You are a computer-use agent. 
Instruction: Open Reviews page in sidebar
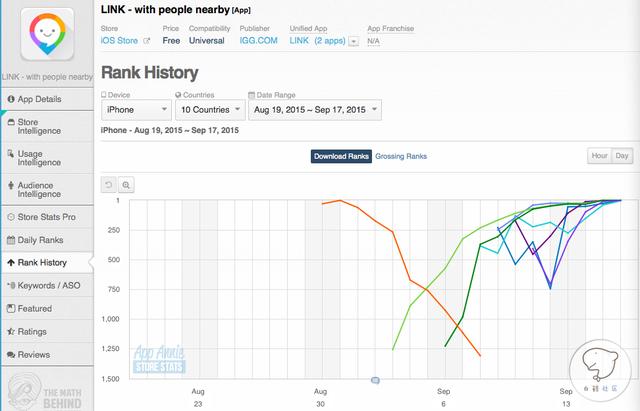[34, 354]
